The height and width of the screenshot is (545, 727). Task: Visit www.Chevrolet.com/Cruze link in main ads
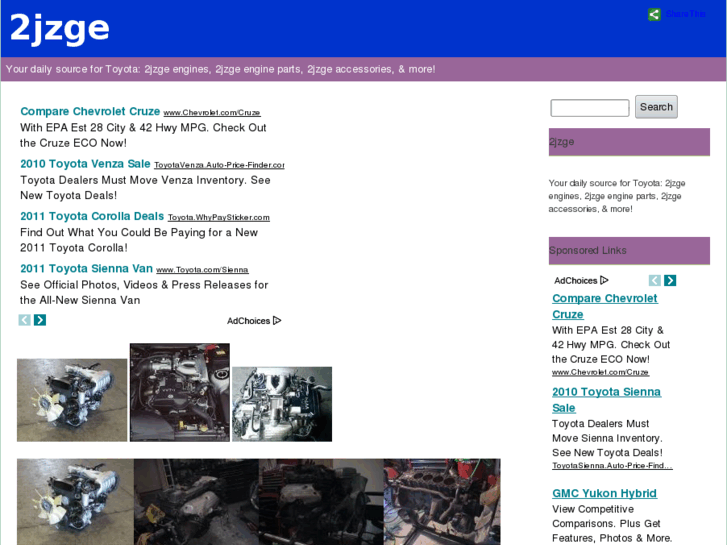(212, 113)
